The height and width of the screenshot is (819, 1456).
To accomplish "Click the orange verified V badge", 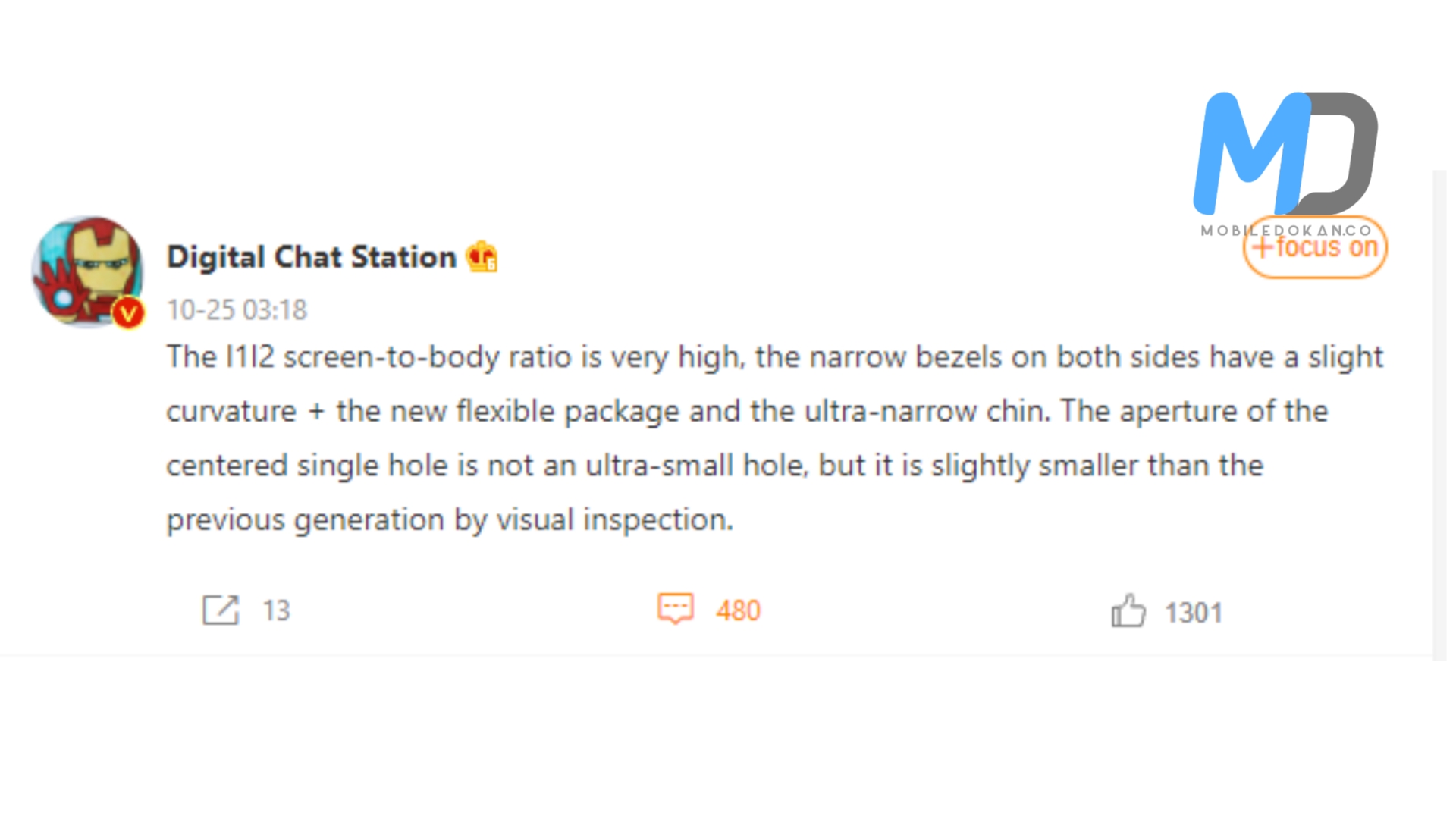I will click(x=128, y=312).
